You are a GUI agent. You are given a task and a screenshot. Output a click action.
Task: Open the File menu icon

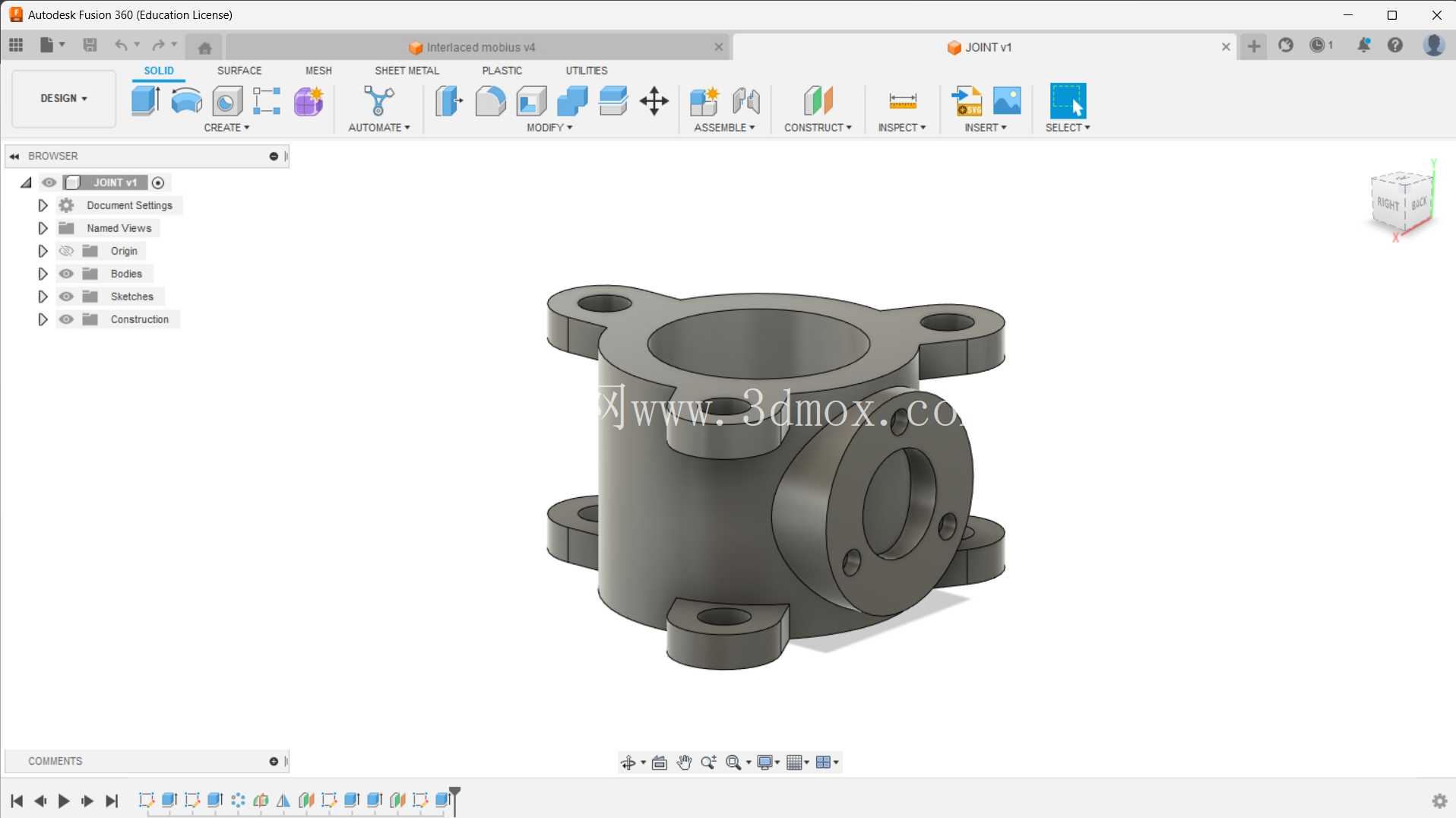(52, 46)
